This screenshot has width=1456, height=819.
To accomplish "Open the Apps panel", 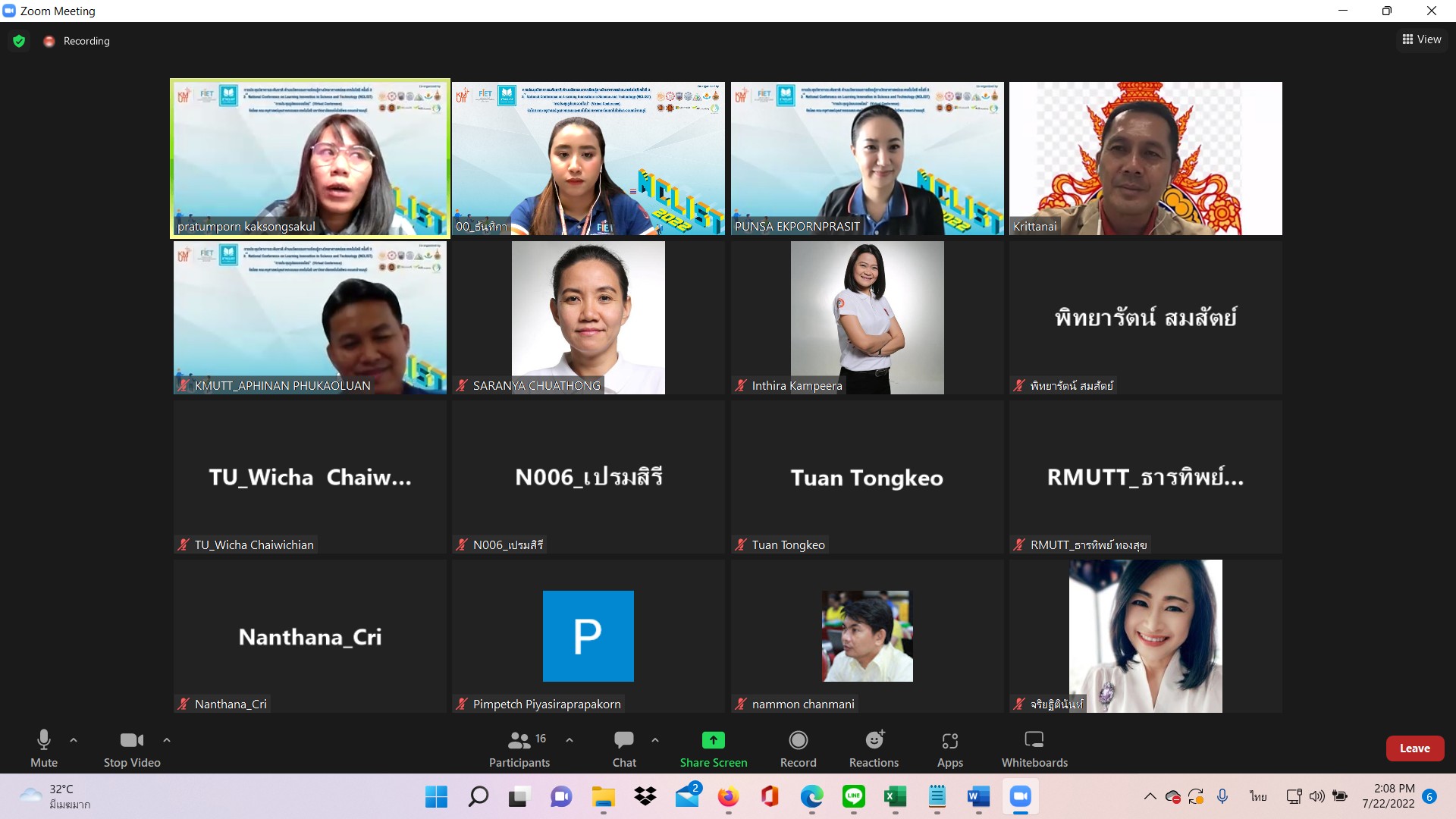I will click(x=949, y=748).
